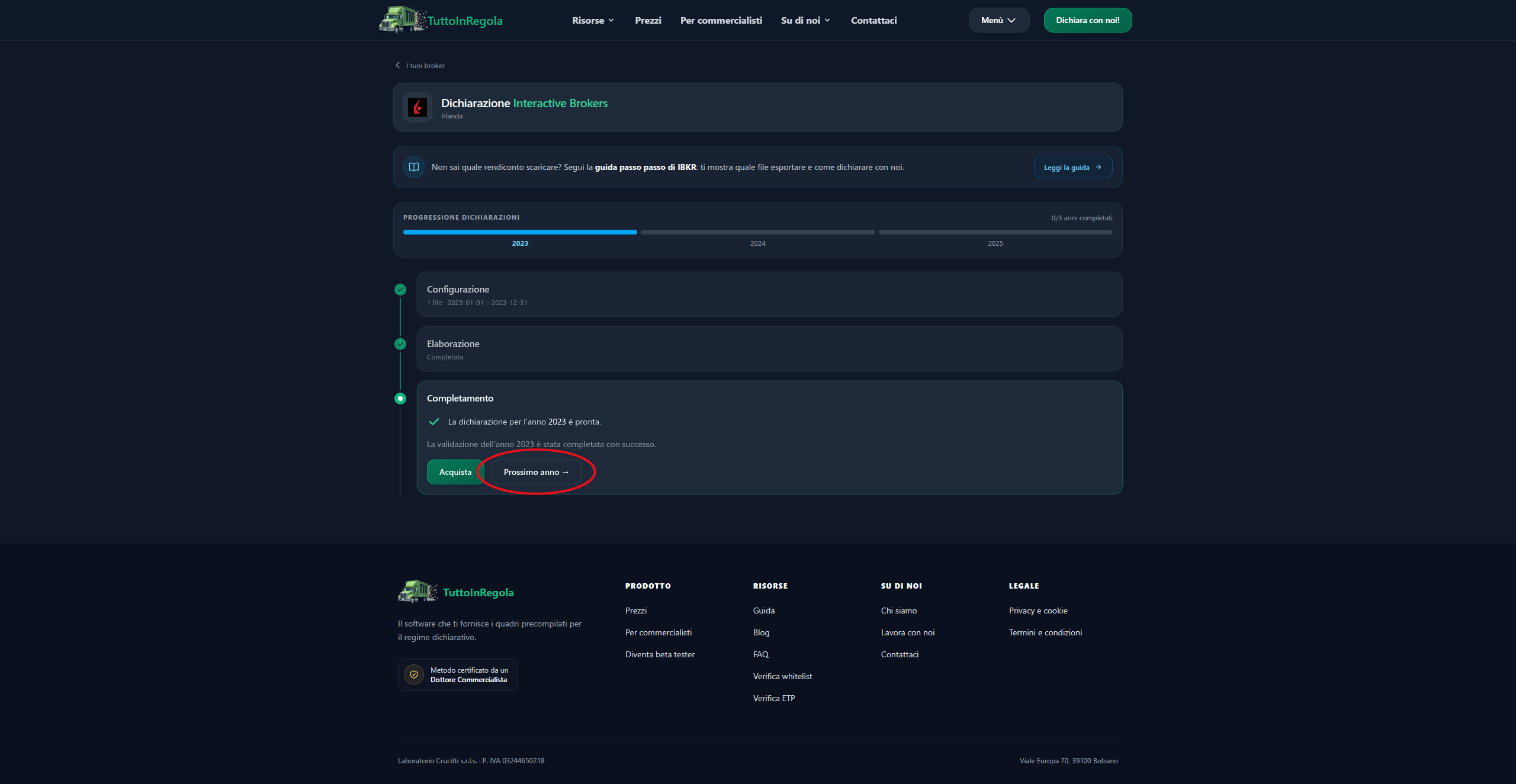
Task: Expand the Configurazione step card
Action: tap(769, 294)
